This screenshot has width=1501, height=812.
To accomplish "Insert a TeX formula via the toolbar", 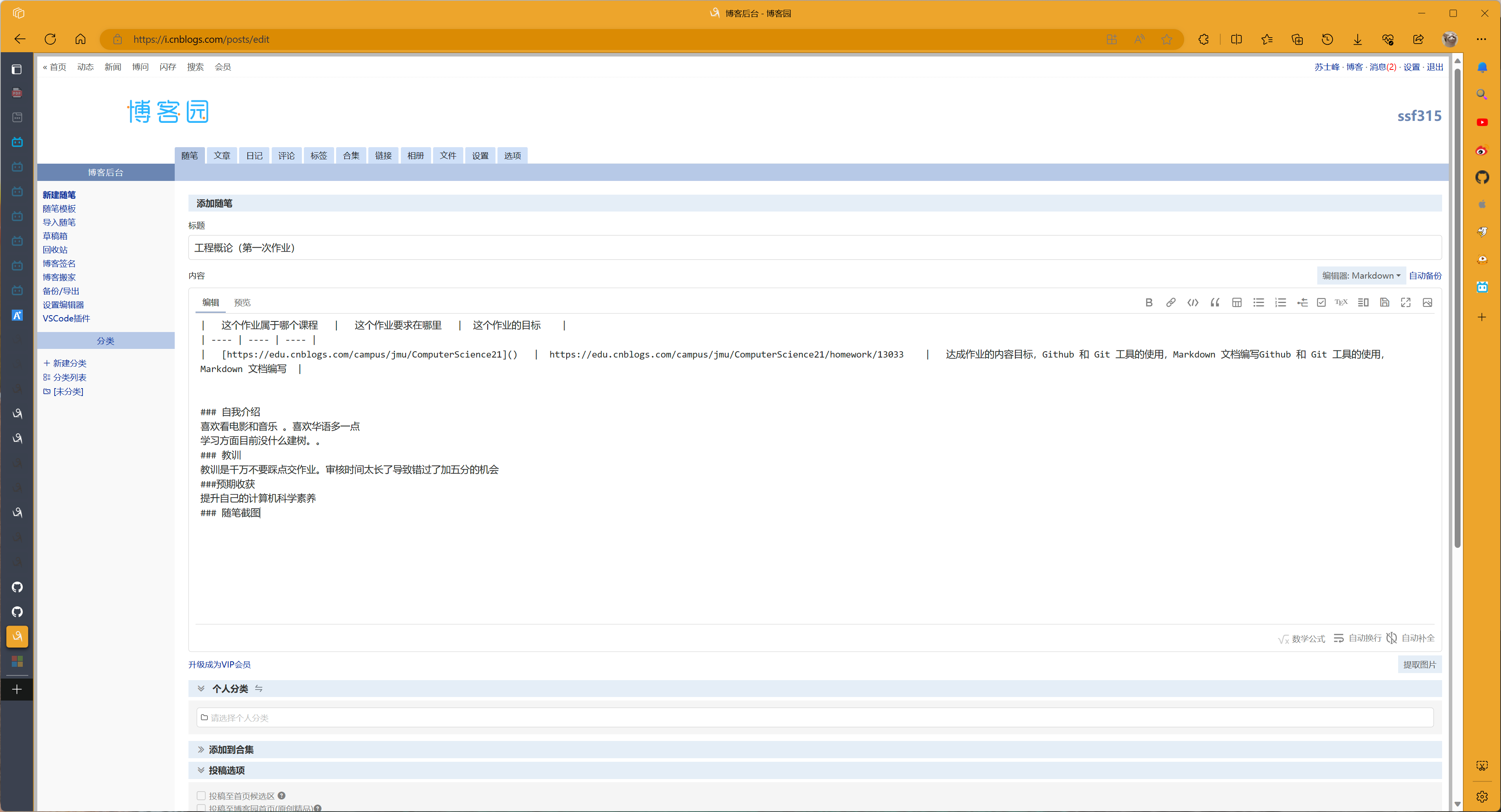I will [1341, 302].
